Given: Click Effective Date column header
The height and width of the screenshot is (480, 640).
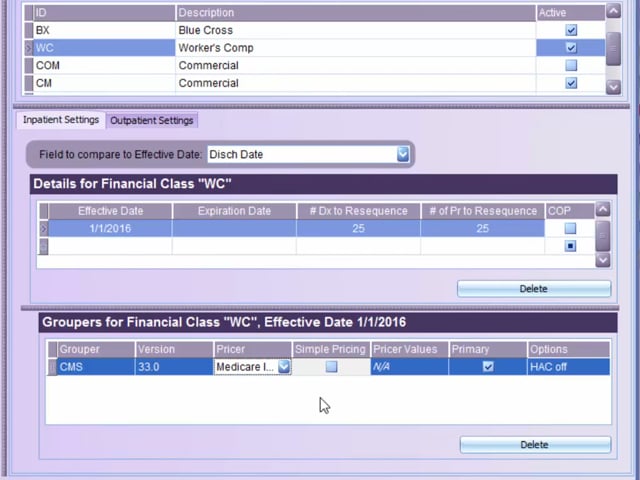Looking at the screenshot, I should 110,211.
